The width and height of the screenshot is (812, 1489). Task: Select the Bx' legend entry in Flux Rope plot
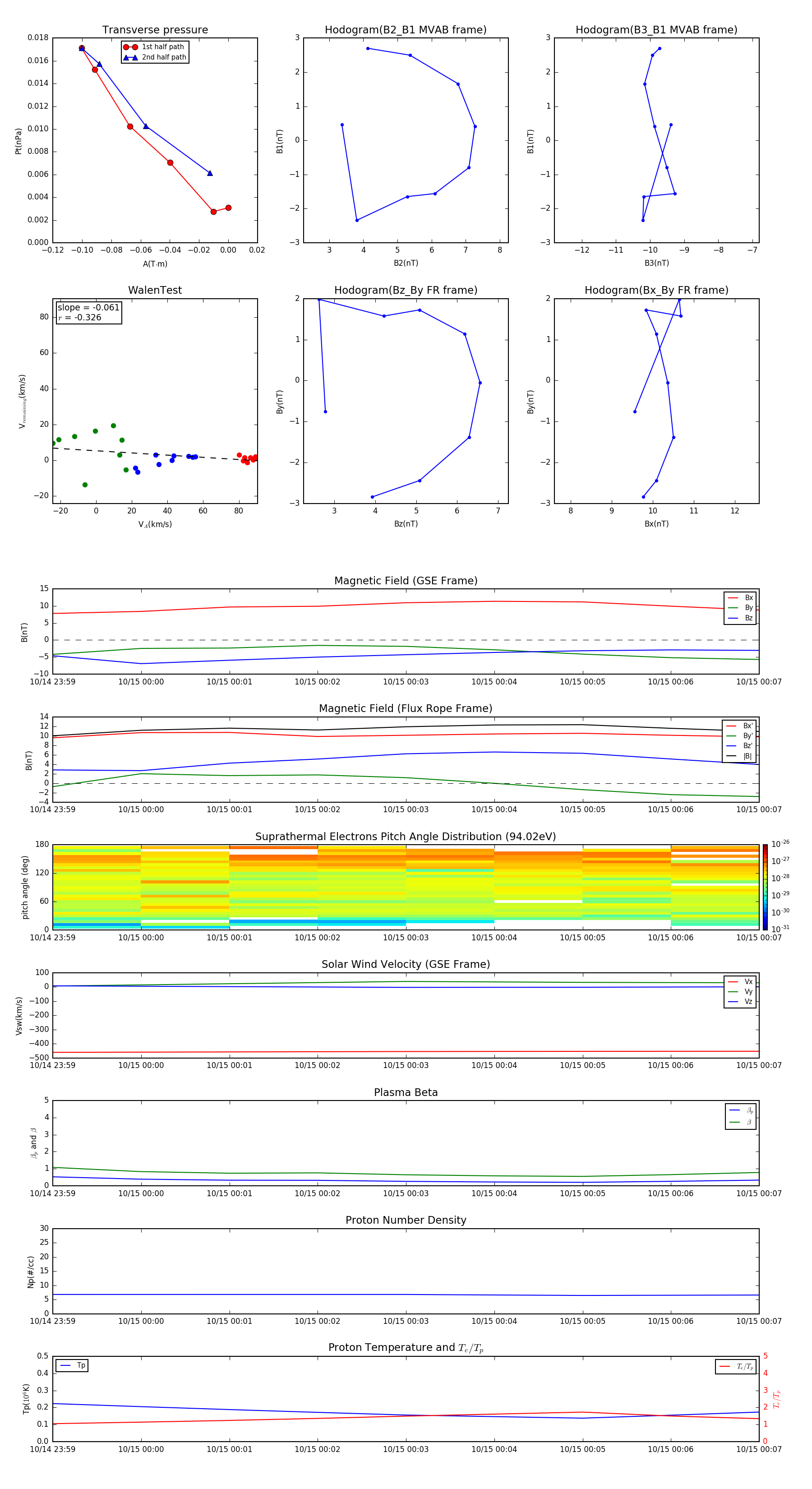click(739, 726)
